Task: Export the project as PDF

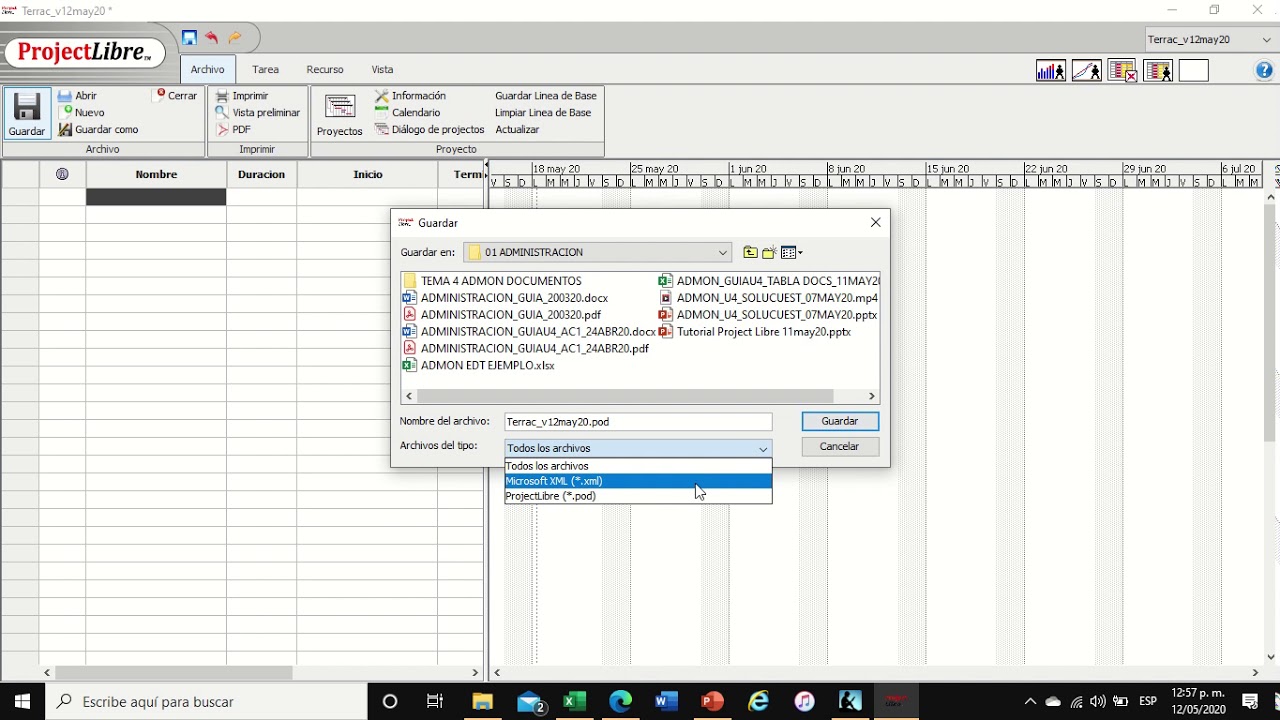Action: coord(234,130)
